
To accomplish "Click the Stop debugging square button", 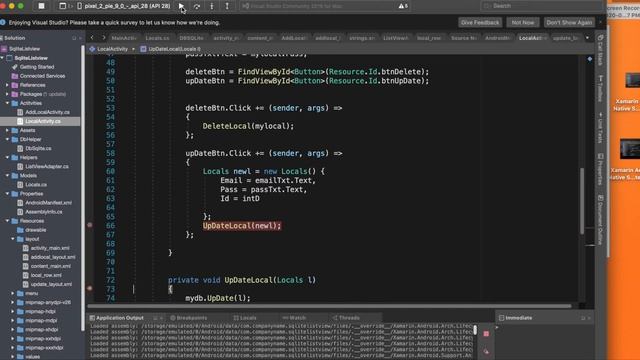I will (41, 6).
